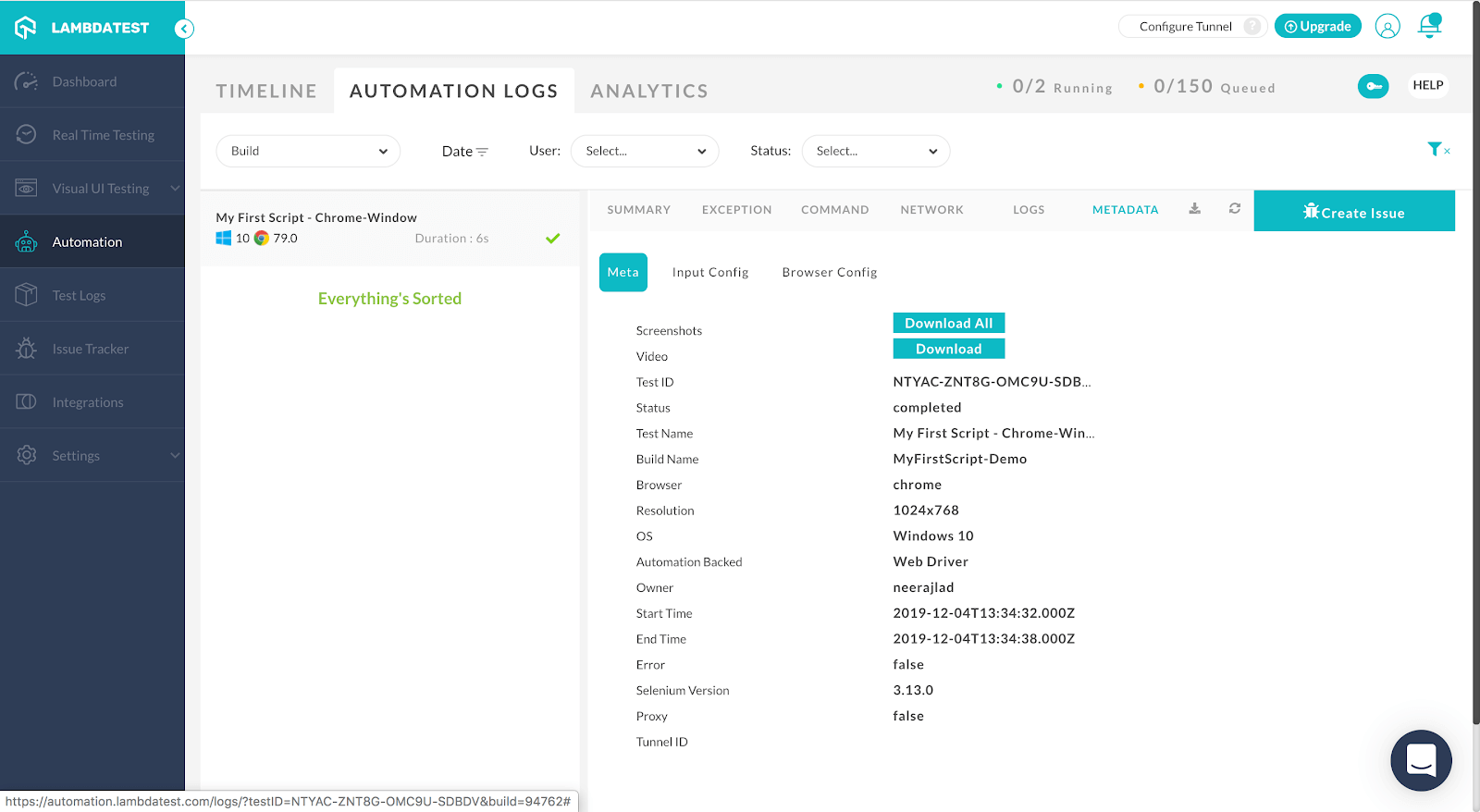Switch to the Timeline tab
Screen dimensions: 1480x812
(266, 91)
